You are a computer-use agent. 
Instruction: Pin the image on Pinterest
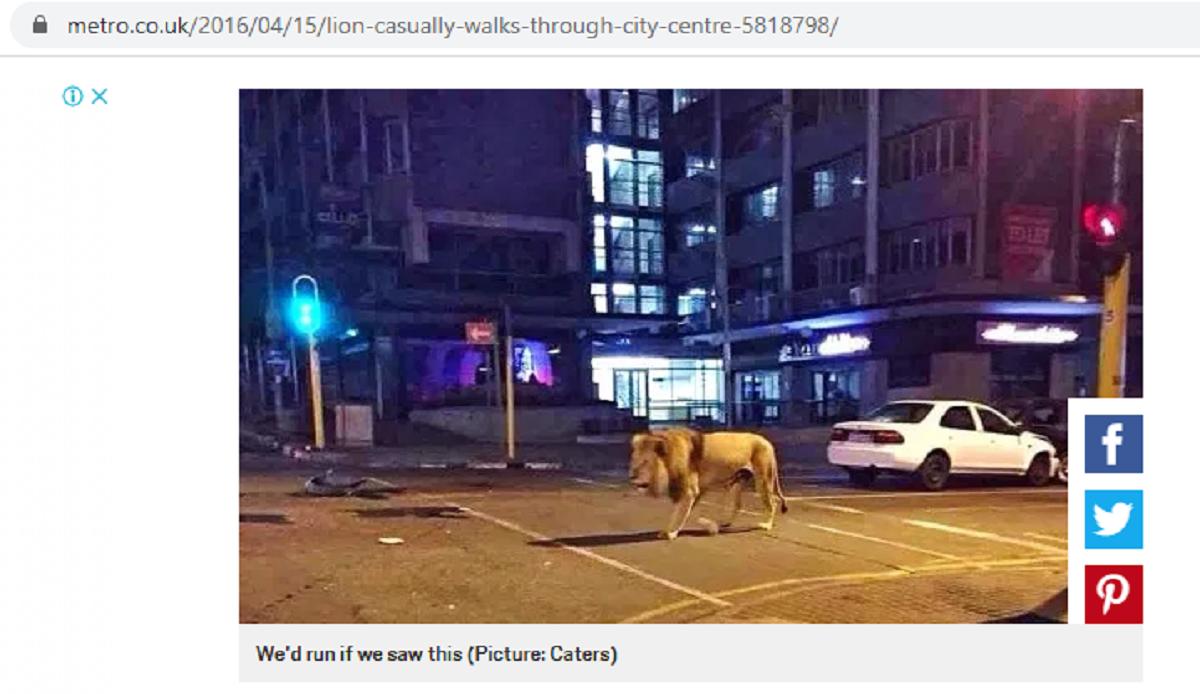click(1113, 594)
